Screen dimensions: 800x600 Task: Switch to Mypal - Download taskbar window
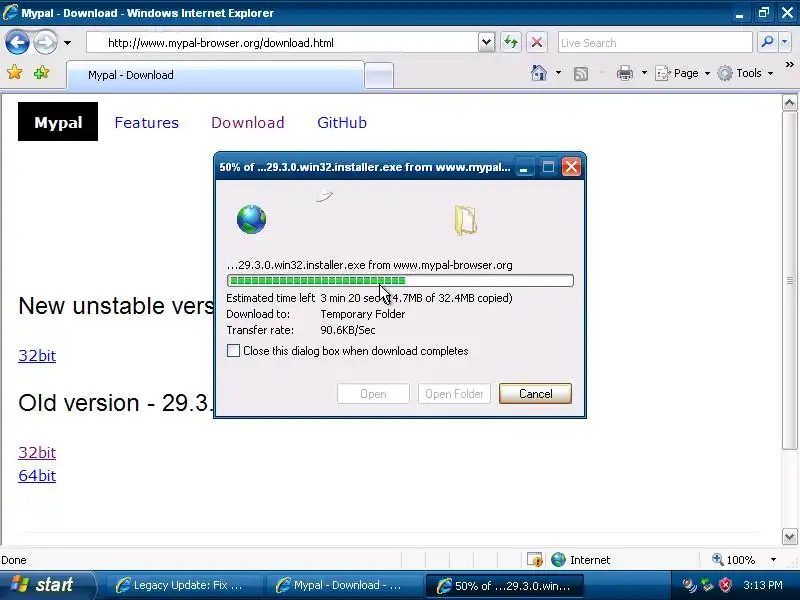344,585
